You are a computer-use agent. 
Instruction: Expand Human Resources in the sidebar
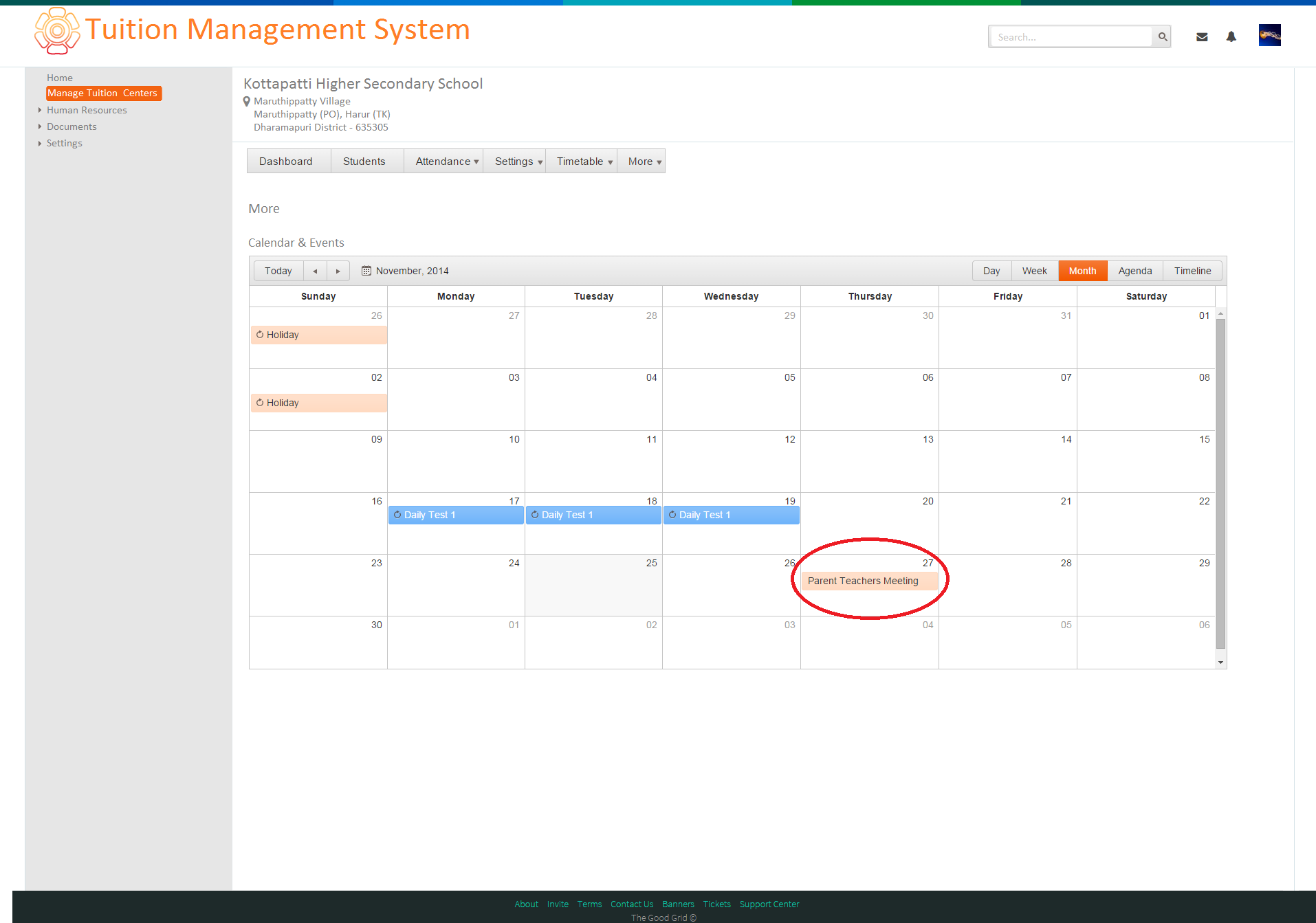click(87, 110)
